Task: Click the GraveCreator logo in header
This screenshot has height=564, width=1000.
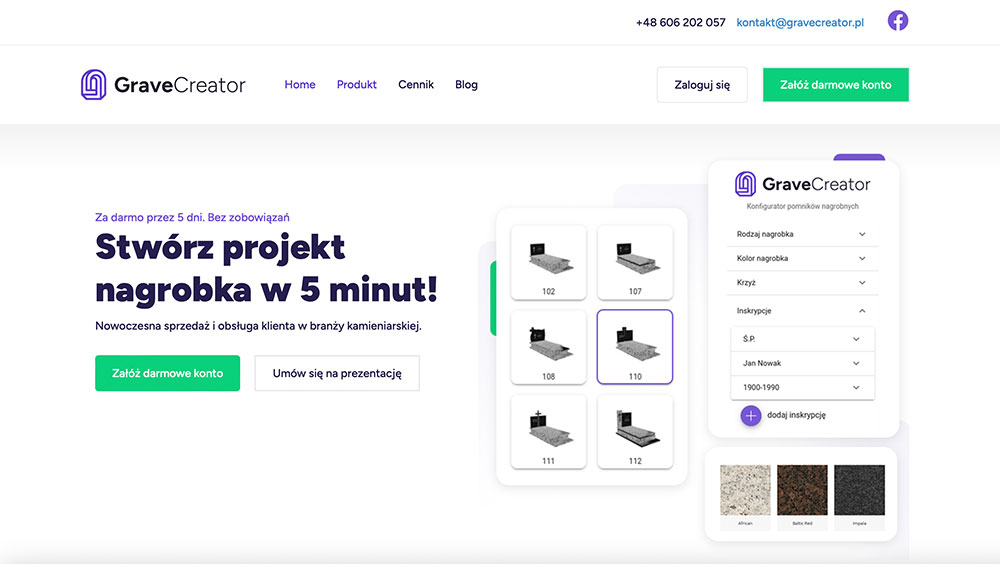Action: pyautogui.click(x=163, y=85)
